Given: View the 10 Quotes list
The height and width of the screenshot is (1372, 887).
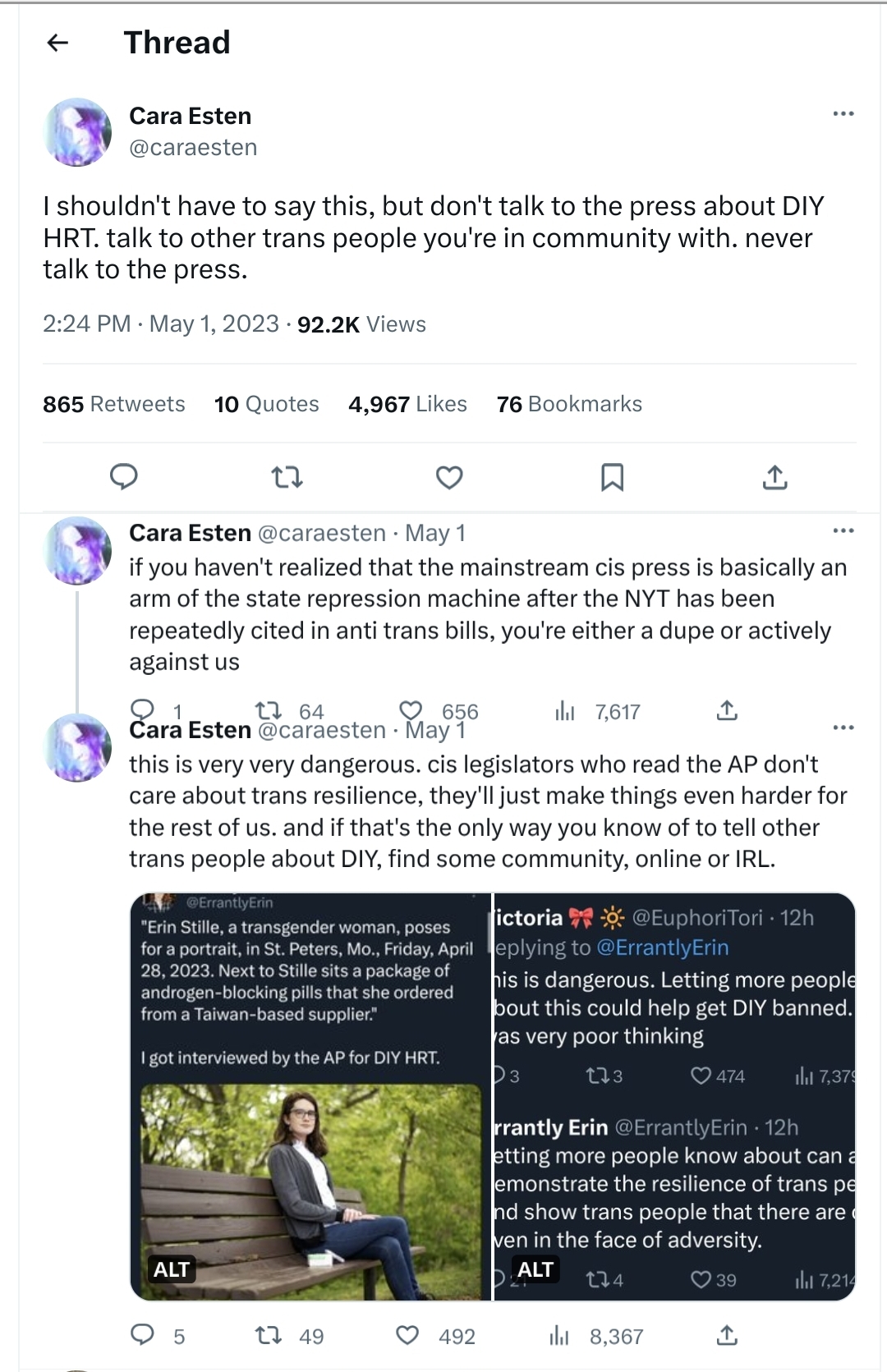Looking at the screenshot, I should point(267,404).
